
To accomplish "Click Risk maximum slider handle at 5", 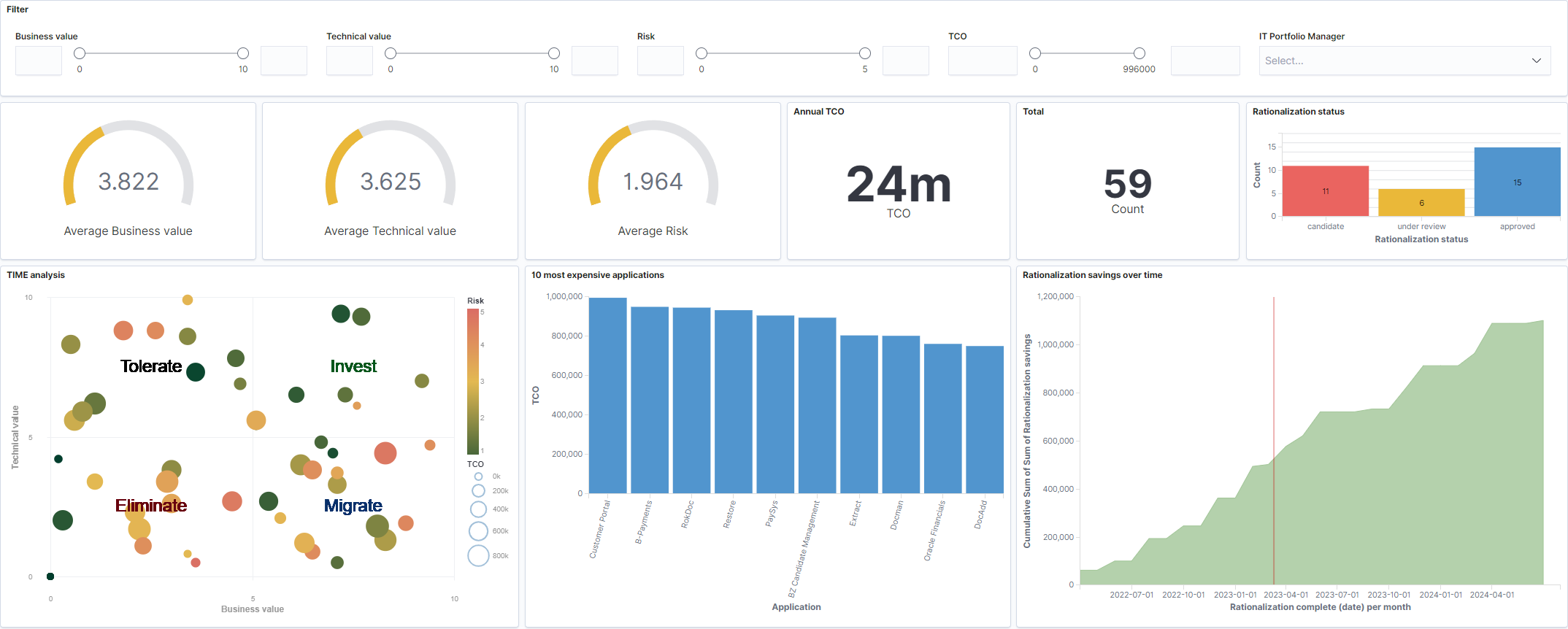I will pyautogui.click(x=865, y=53).
